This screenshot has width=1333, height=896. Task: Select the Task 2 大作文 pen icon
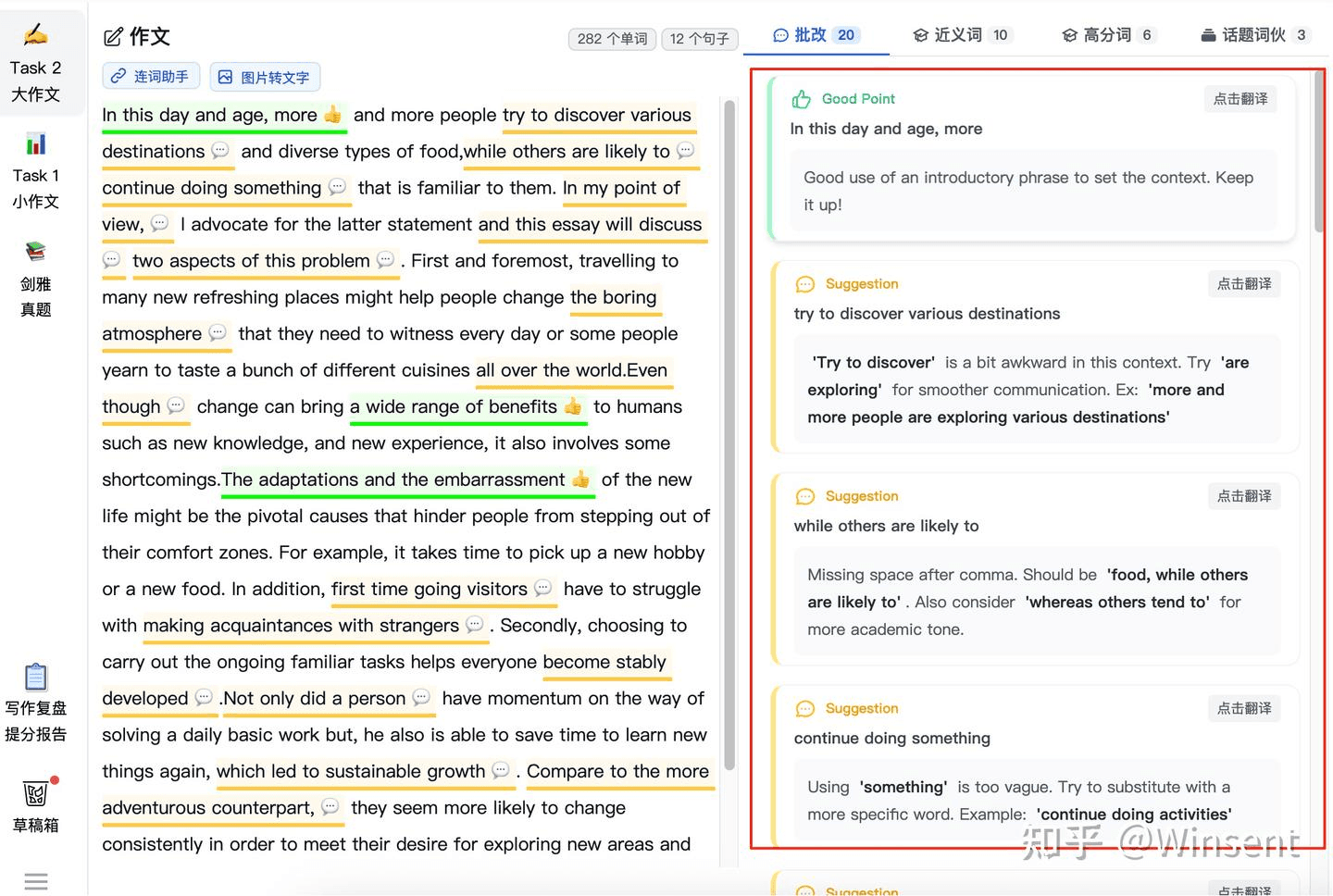(35, 32)
